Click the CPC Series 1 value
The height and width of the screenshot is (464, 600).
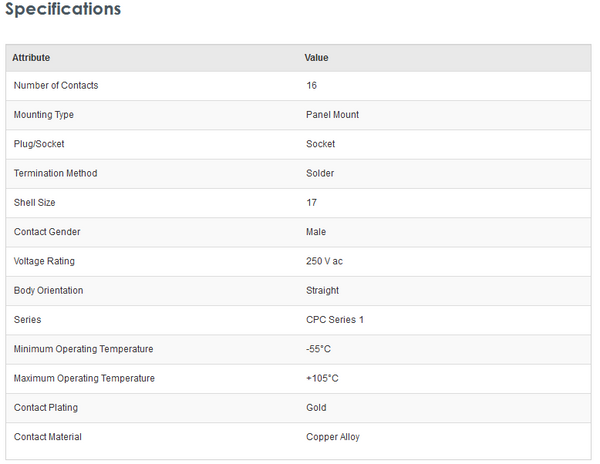click(335, 320)
